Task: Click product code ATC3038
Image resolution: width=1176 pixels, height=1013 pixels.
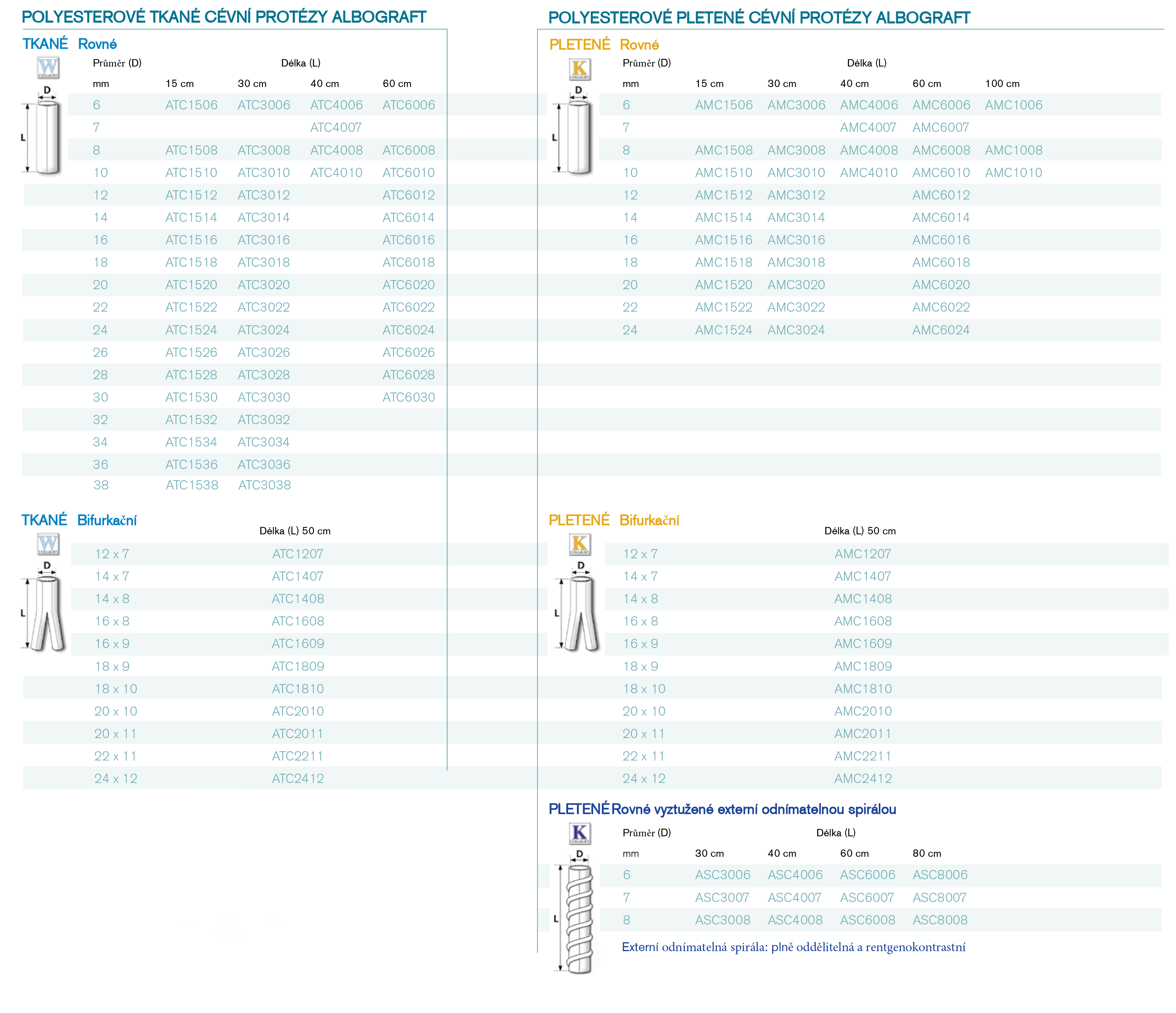Action: [x=264, y=485]
